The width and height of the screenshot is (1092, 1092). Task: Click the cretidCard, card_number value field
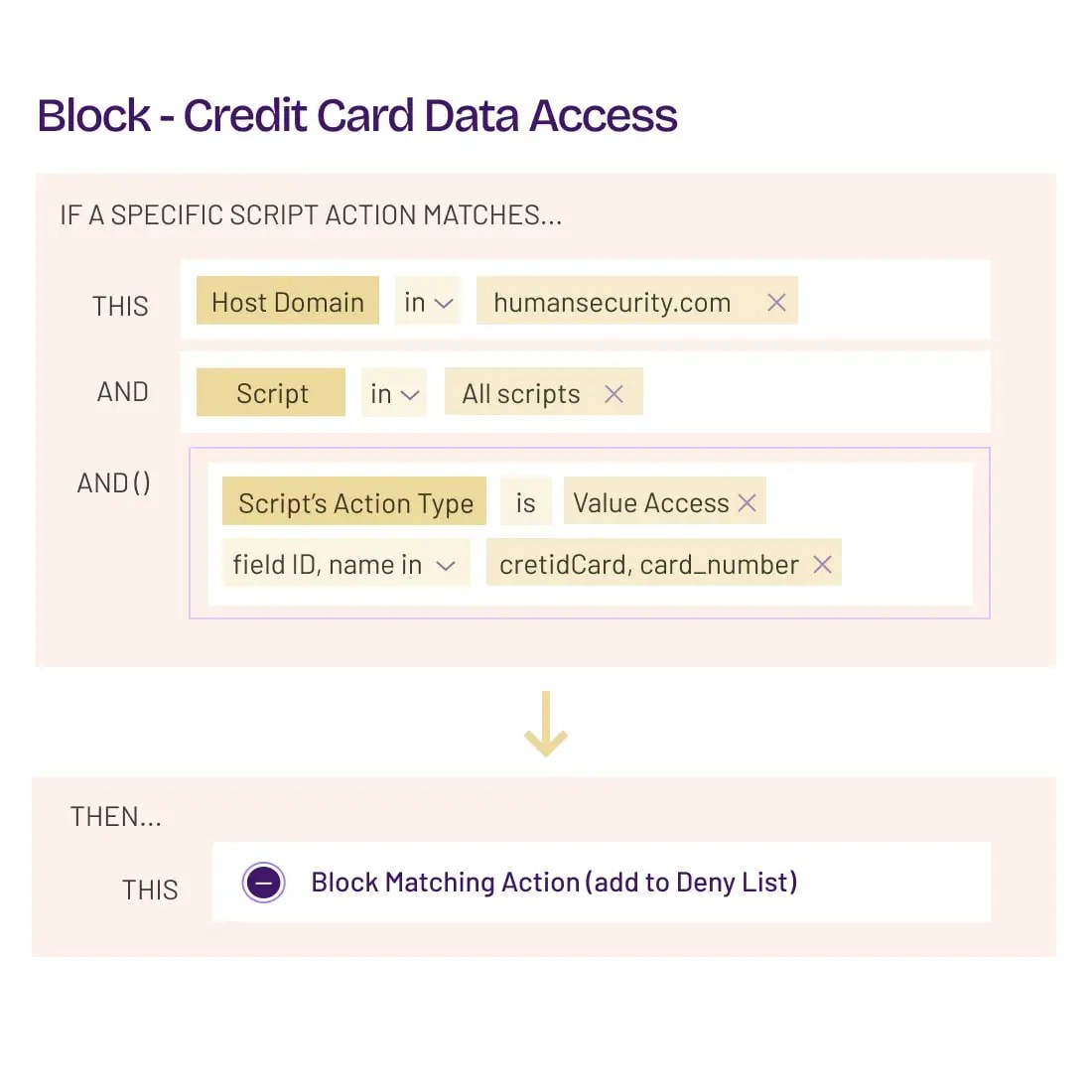tap(648, 565)
